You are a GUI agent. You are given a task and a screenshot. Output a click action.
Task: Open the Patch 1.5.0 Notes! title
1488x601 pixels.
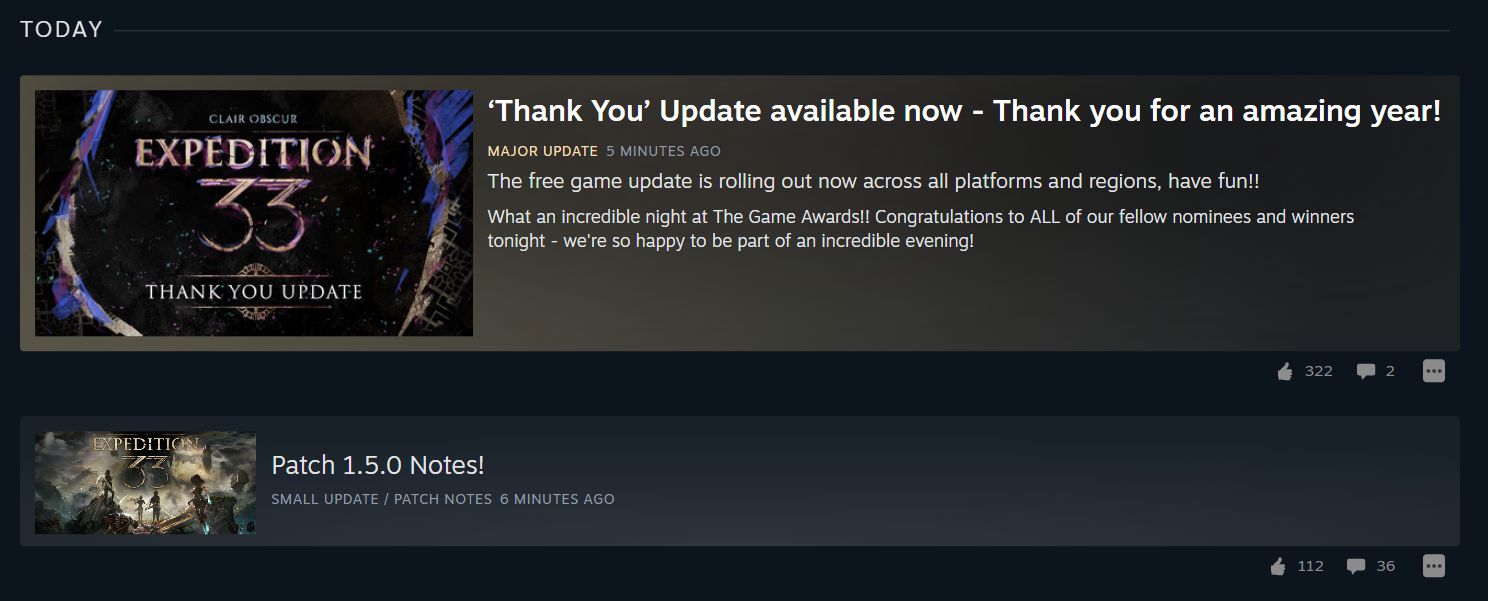[x=378, y=465]
